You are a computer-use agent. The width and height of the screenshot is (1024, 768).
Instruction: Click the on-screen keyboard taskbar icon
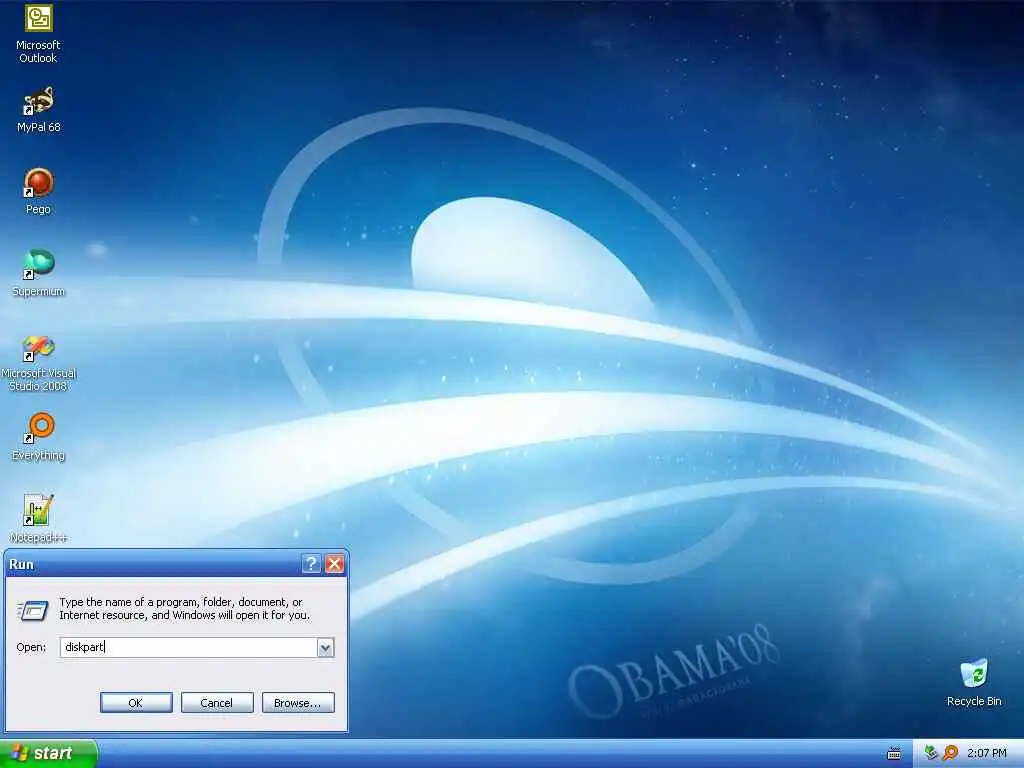(x=894, y=754)
